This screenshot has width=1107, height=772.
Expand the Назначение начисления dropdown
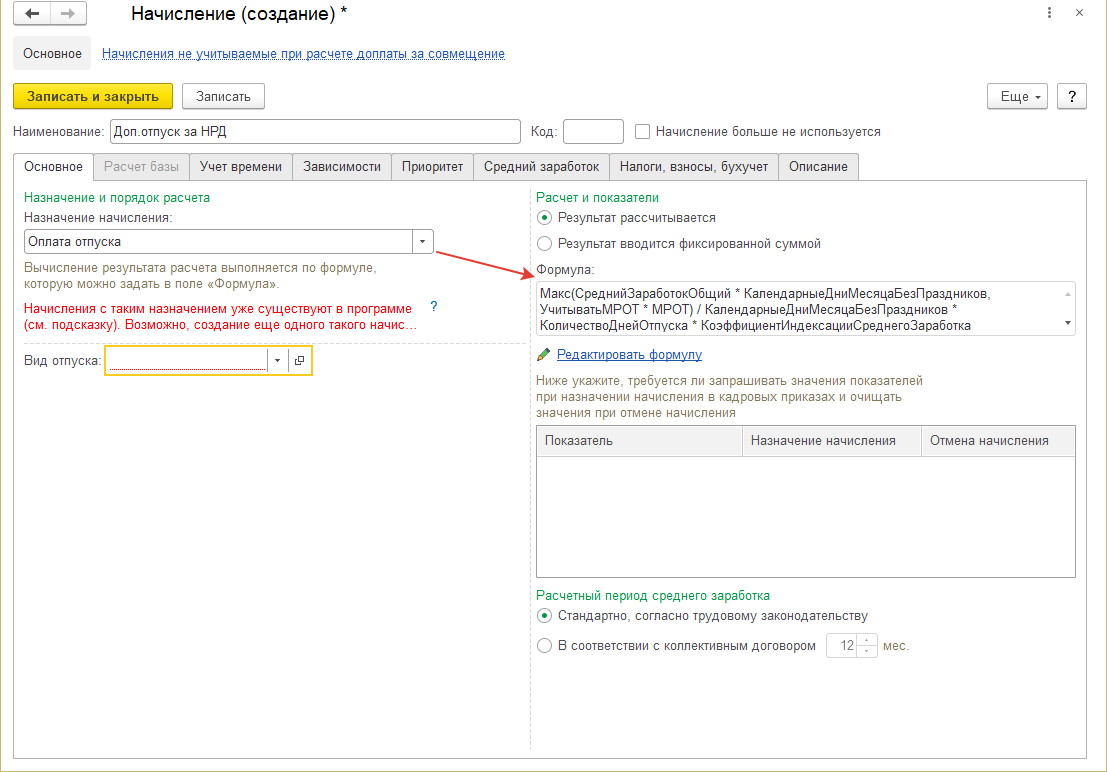point(423,242)
